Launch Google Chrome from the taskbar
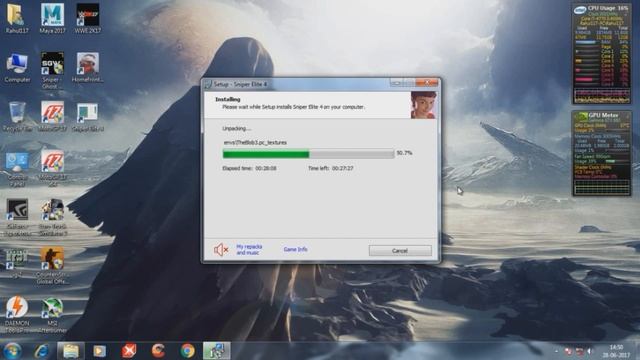This screenshot has height=360, width=640. point(188,351)
